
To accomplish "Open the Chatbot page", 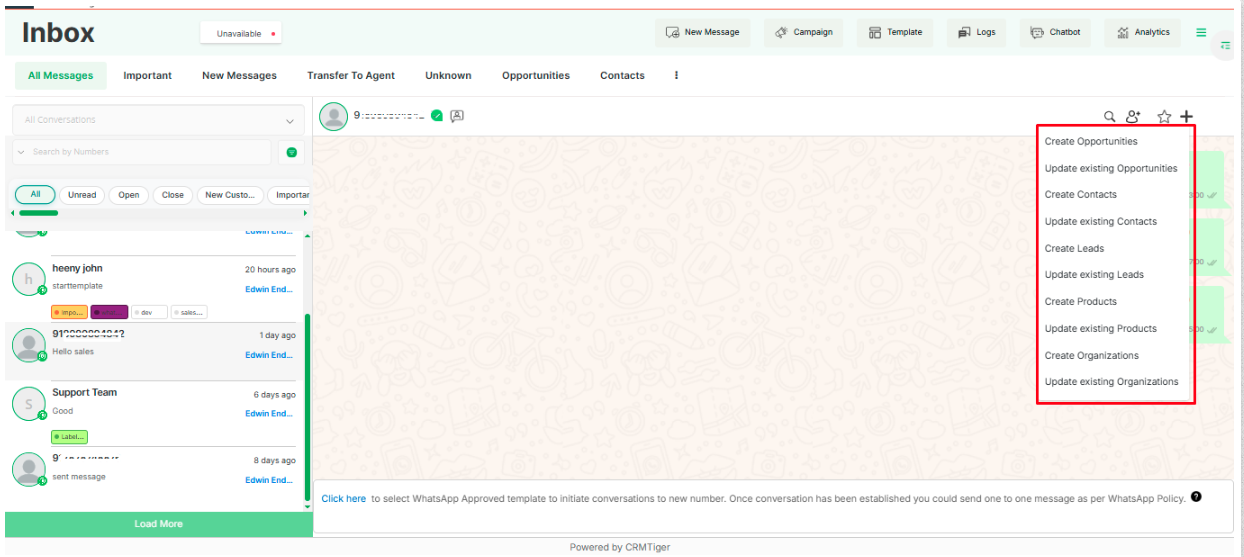I will coord(1056,32).
